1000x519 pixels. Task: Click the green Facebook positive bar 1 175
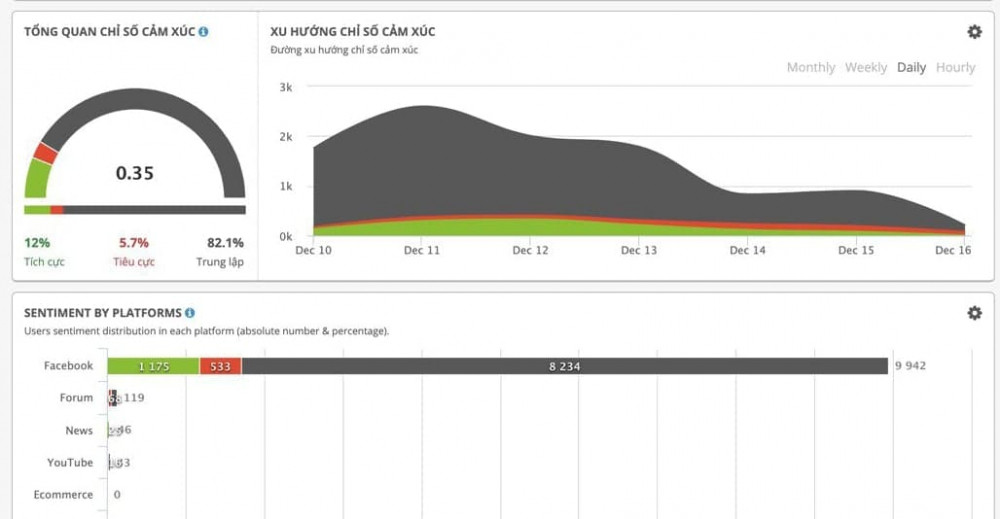(x=153, y=366)
